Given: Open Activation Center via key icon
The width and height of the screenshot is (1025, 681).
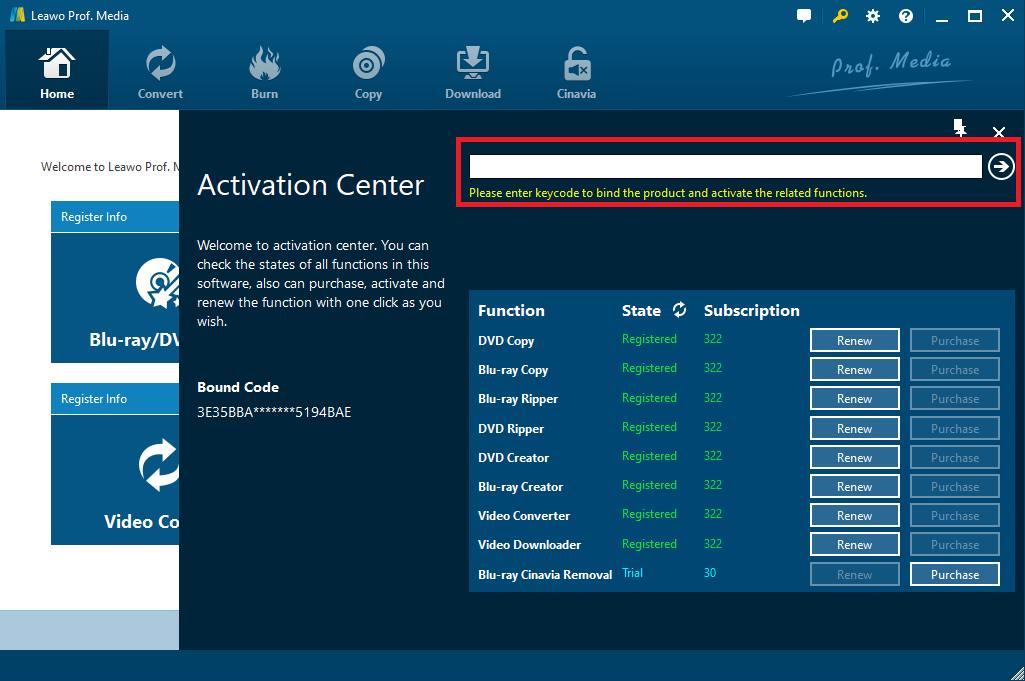Looking at the screenshot, I should [x=840, y=16].
